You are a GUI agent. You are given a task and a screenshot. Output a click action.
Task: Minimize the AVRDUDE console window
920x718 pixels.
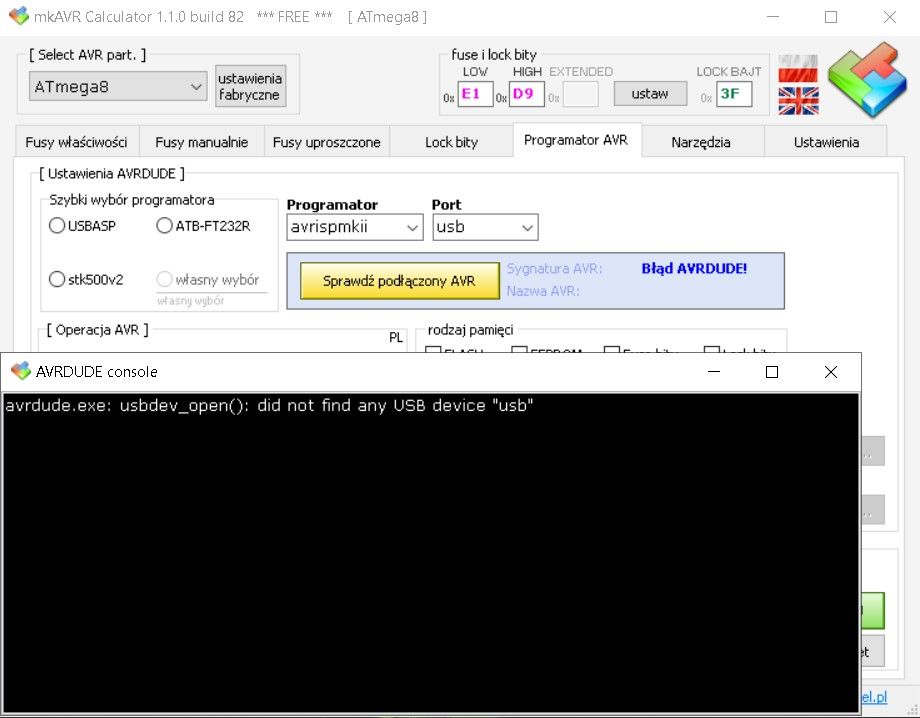click(714, 372)
